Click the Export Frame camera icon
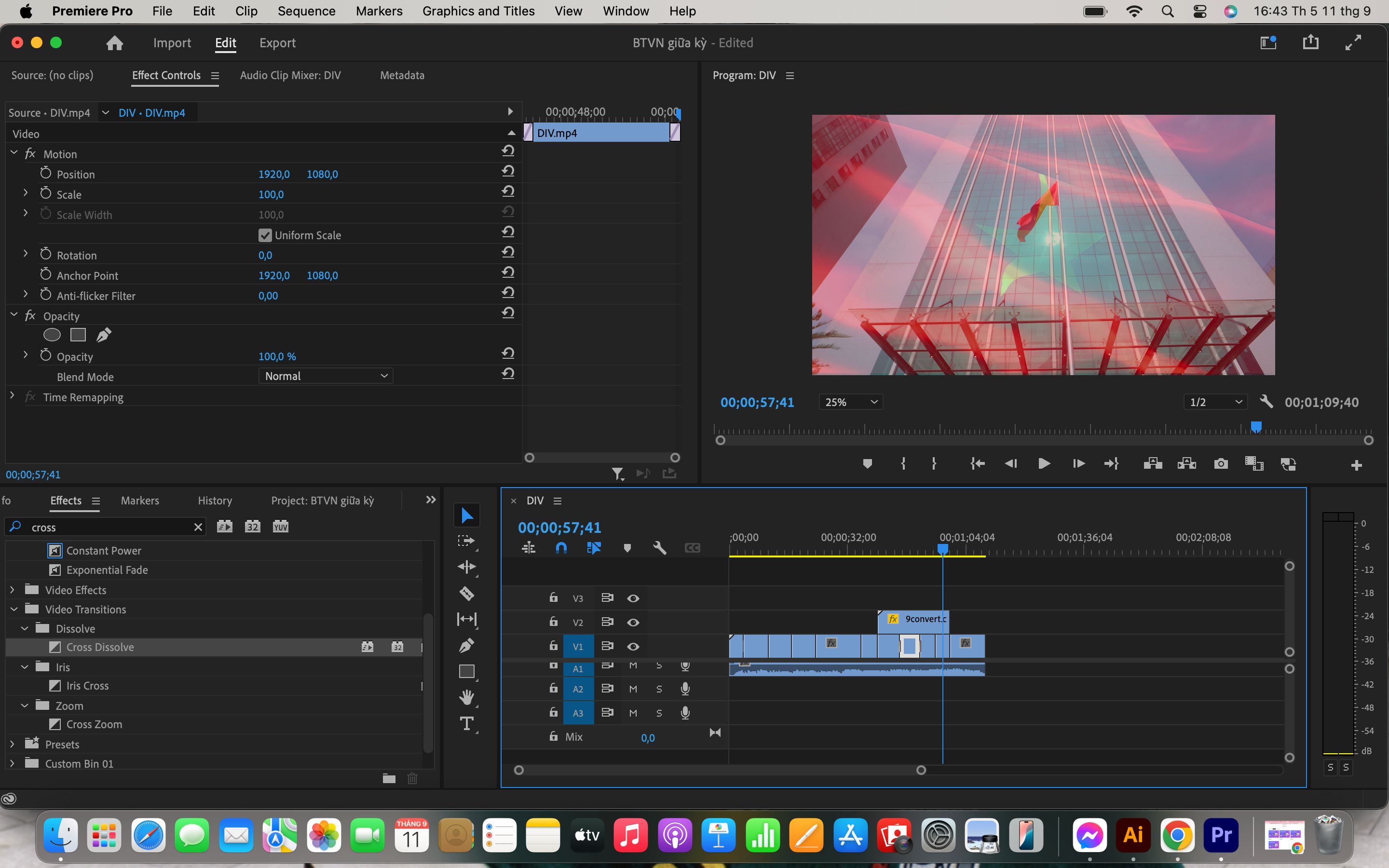Screen dimensions: 1389x868 1221,463
